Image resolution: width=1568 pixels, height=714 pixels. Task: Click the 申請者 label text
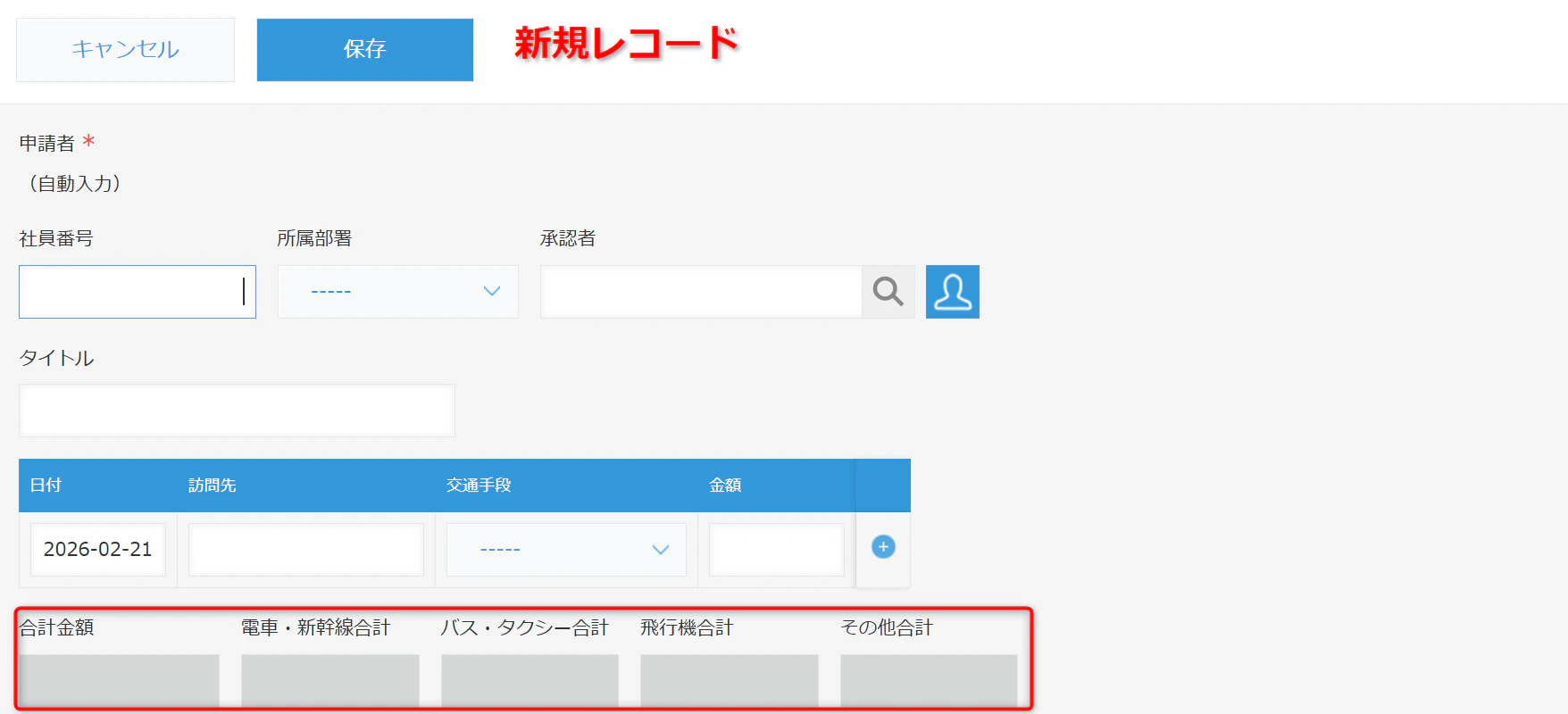pyautogui.click(x=47, y=143)
